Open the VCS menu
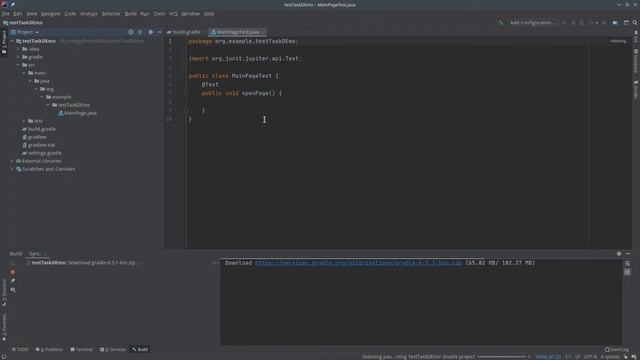The height and width of the screenshot is (360, 640). [173, 13]
